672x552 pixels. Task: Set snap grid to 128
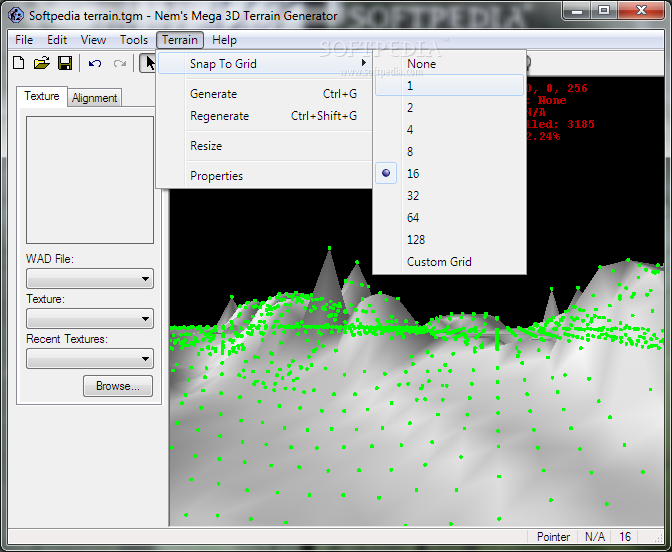click(449, 239)
